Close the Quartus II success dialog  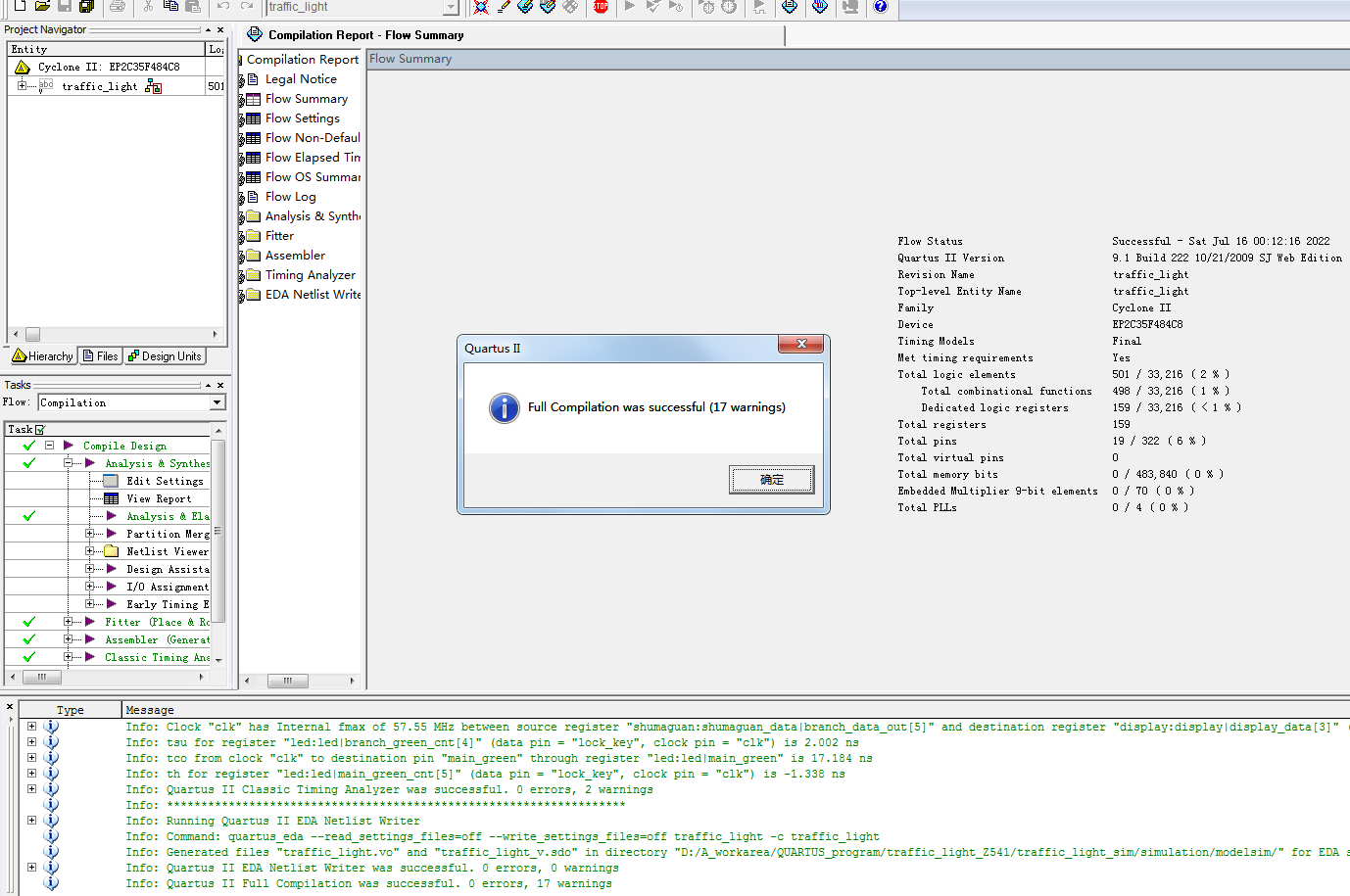(x=801, y=344)
